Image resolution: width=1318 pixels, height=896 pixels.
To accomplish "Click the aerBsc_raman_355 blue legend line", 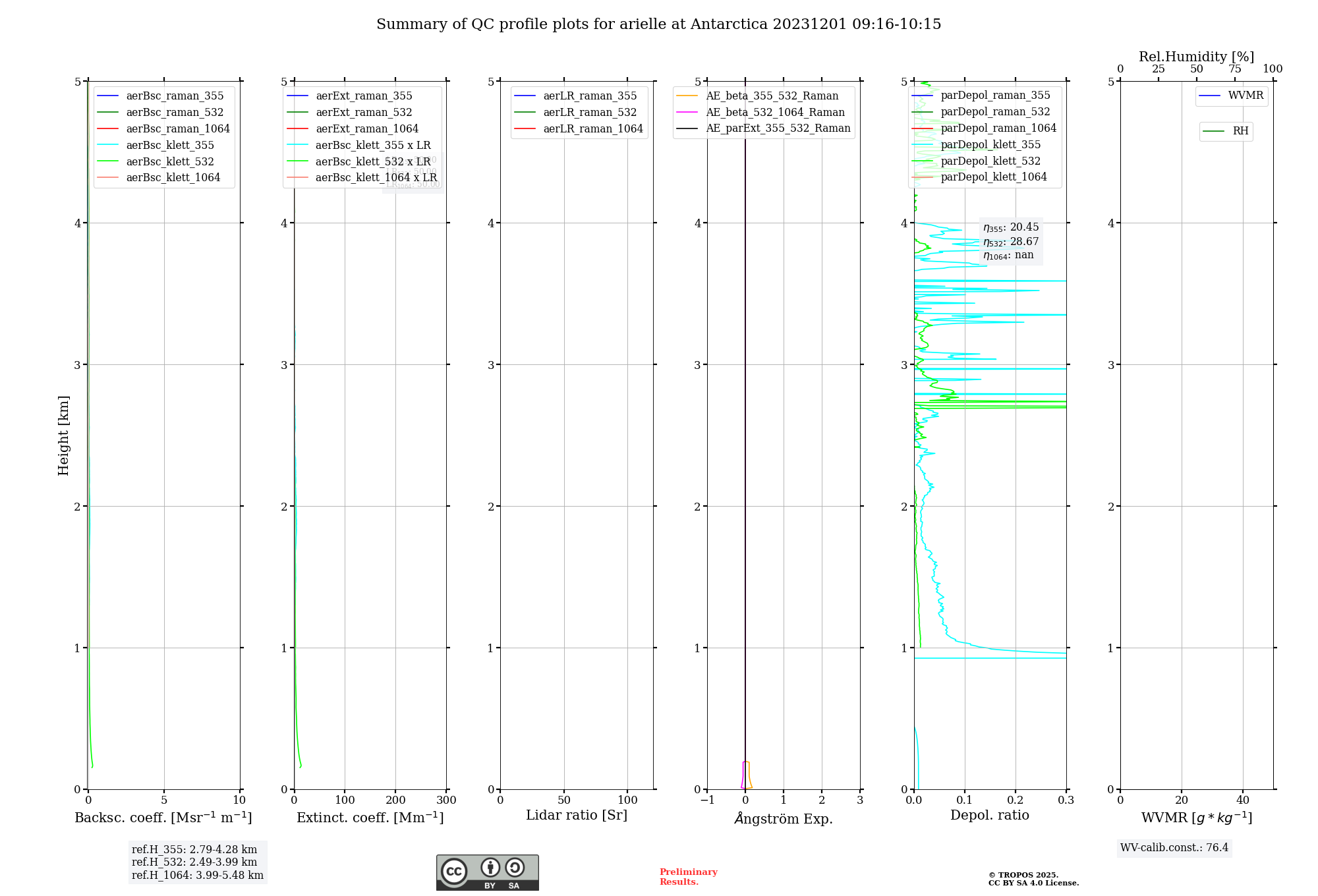I will [107, 96].
